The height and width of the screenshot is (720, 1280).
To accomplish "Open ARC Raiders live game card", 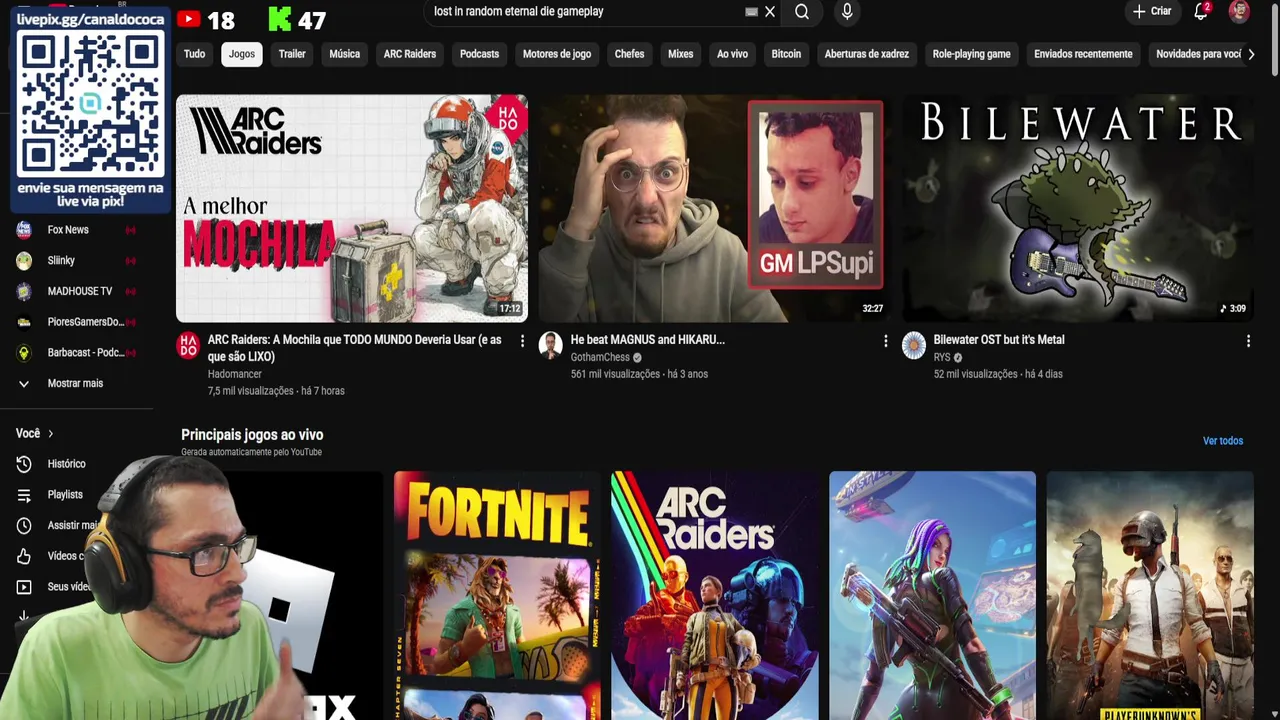I will point(715,596).
